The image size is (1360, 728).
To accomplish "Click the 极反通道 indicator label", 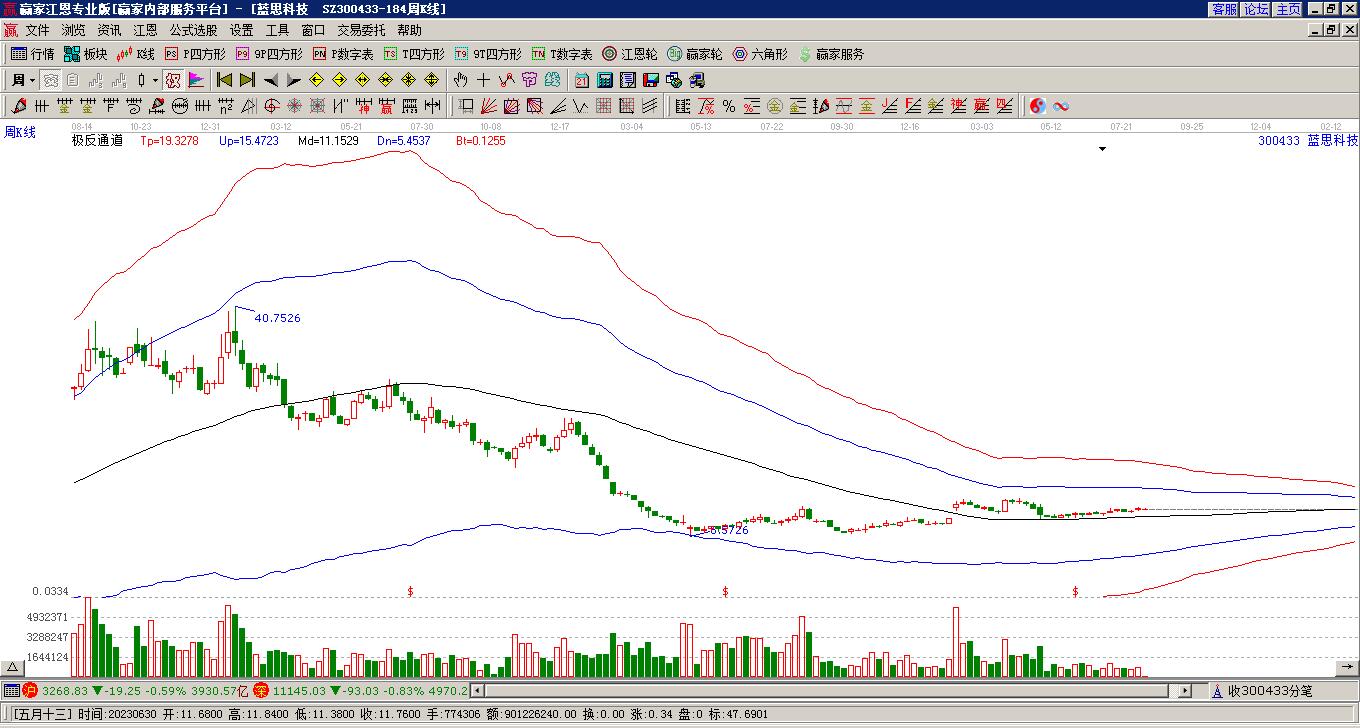I will point(97,141).
